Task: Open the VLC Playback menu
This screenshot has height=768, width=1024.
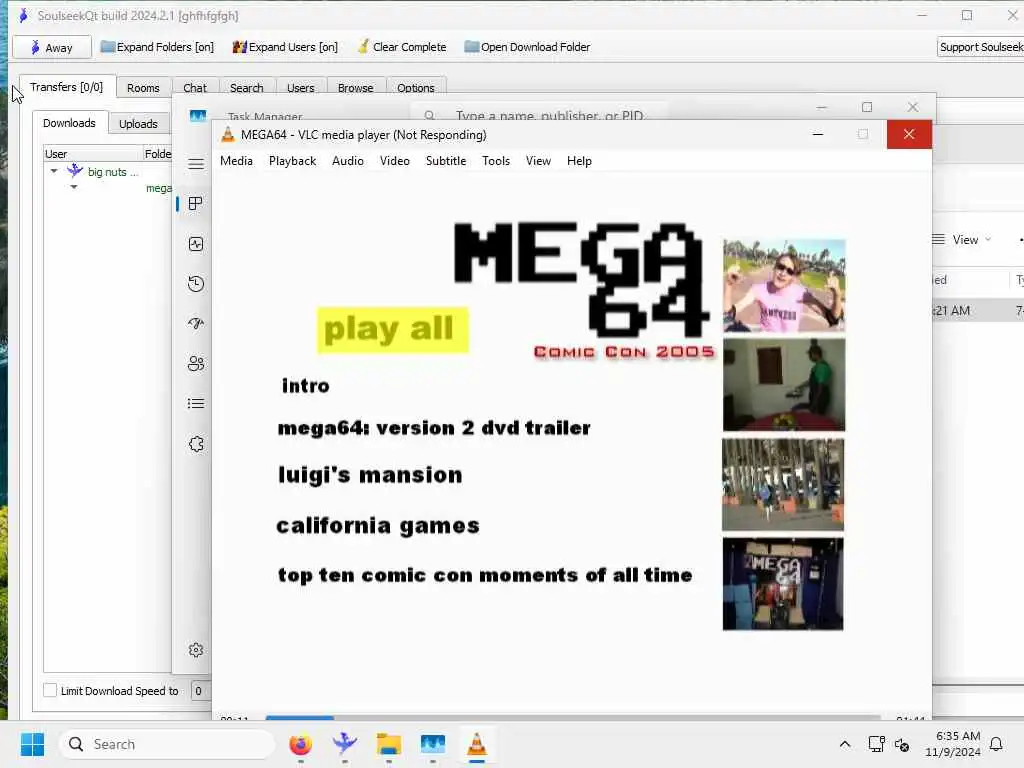Action: point(293,161)
